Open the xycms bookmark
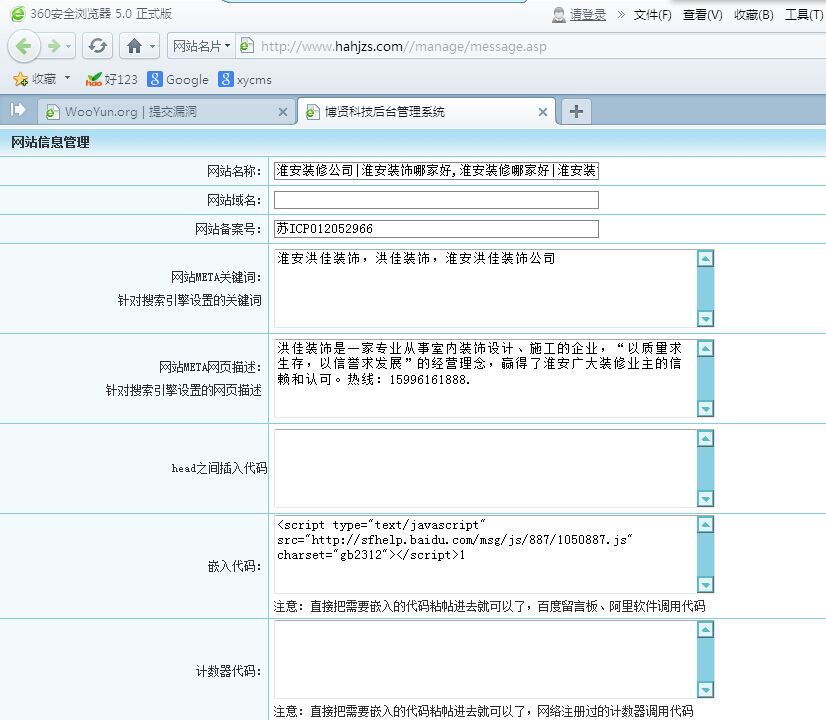 click(245, 80)
